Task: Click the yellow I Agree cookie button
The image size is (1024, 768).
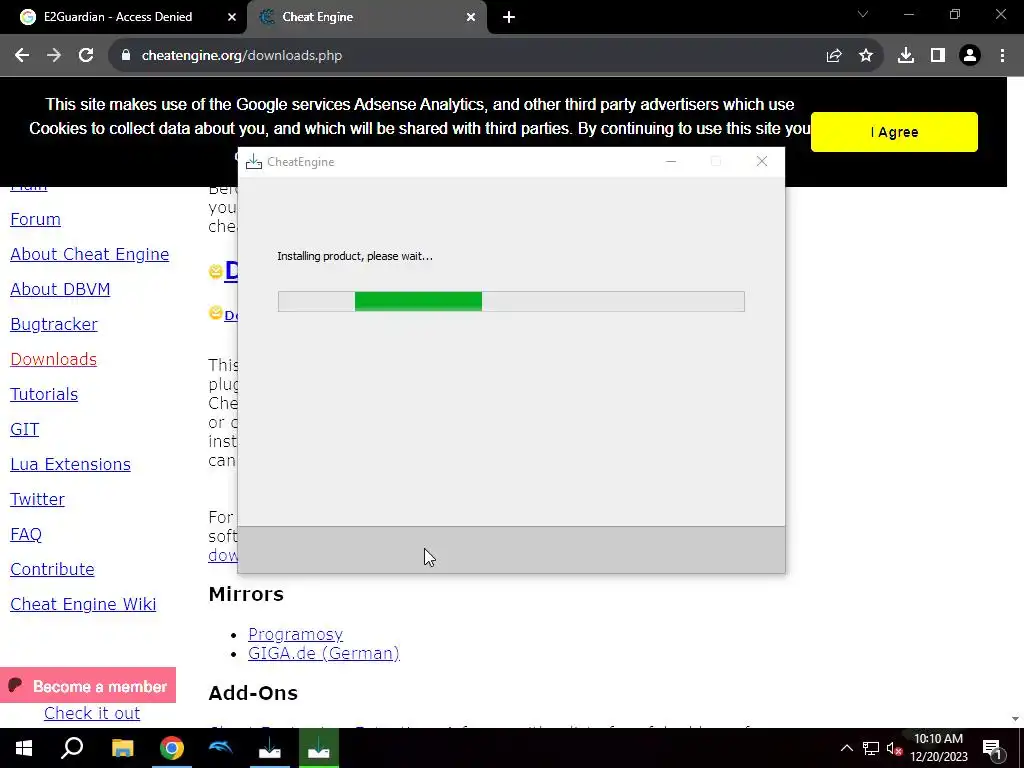Action: point(894,132)
